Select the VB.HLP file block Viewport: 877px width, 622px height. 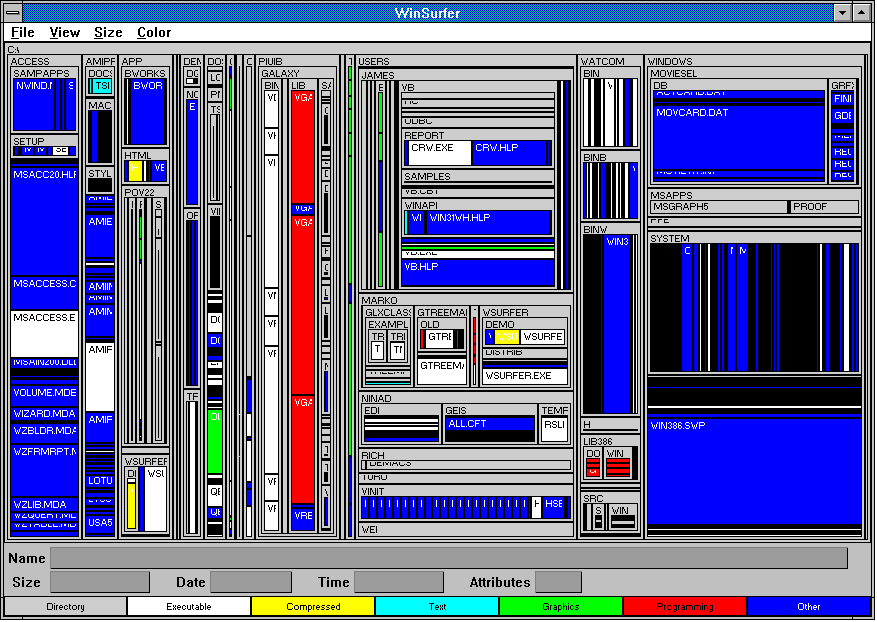tap(478, 273)
